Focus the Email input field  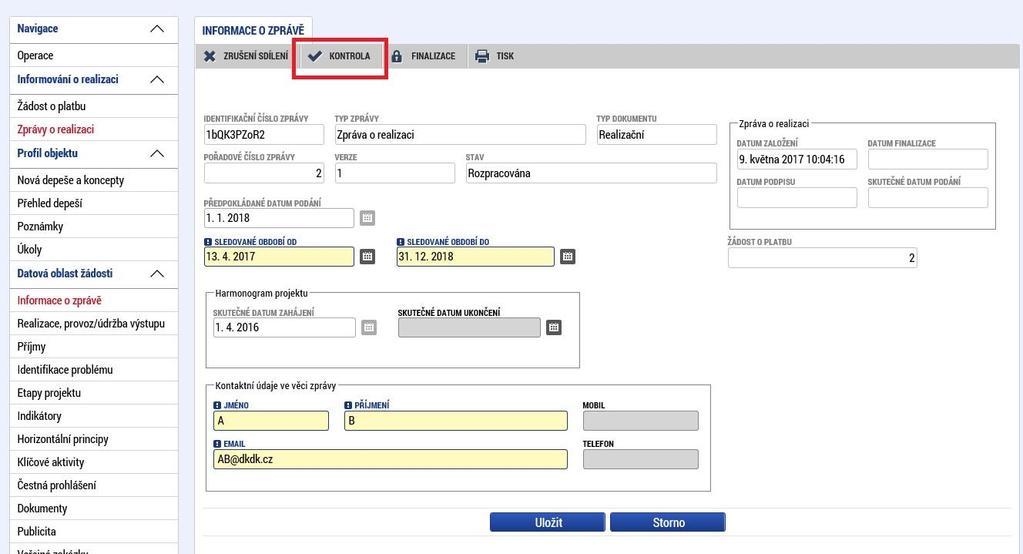(x=390, y=459)
